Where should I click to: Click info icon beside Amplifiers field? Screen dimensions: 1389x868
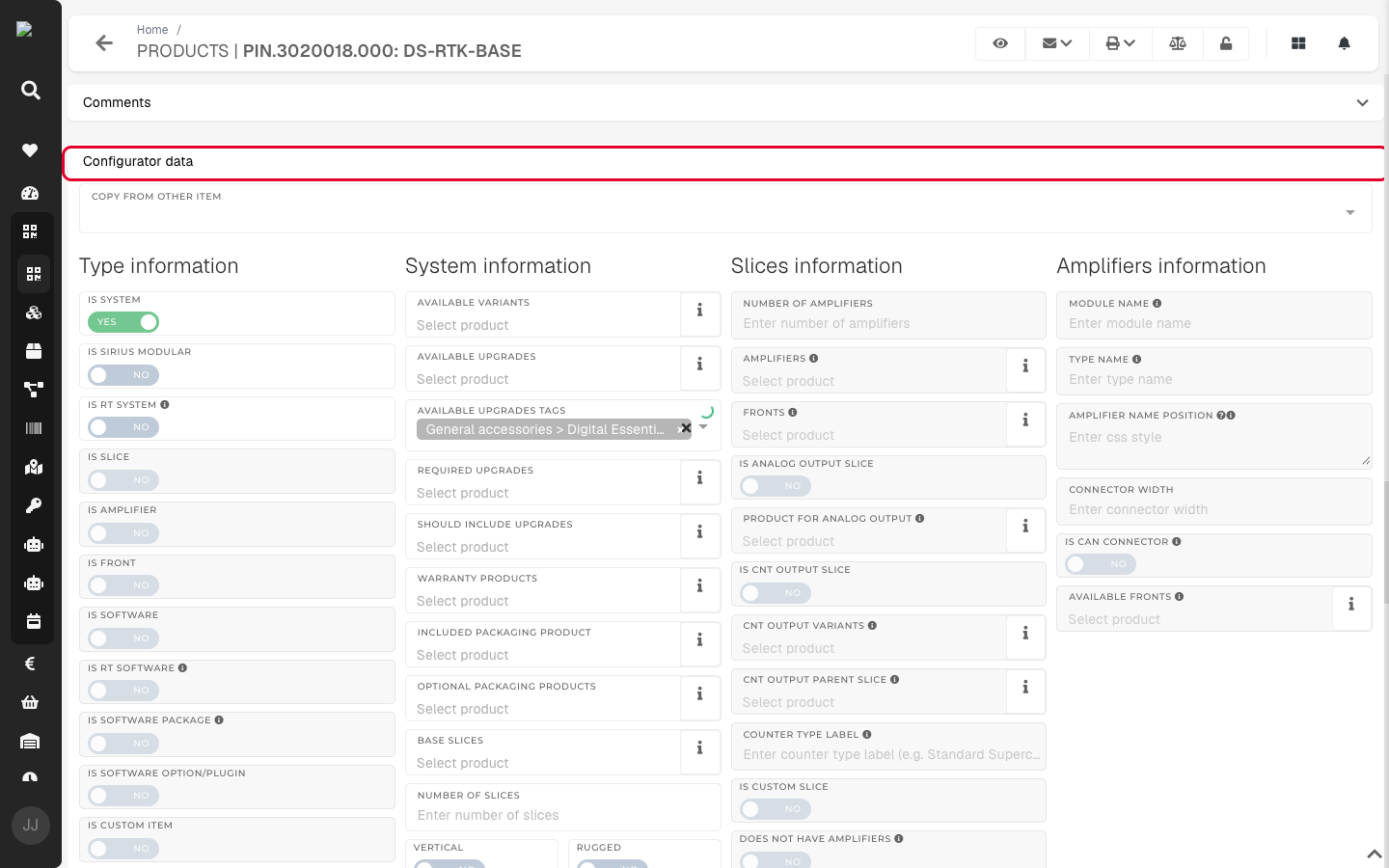click(1026, 366)
